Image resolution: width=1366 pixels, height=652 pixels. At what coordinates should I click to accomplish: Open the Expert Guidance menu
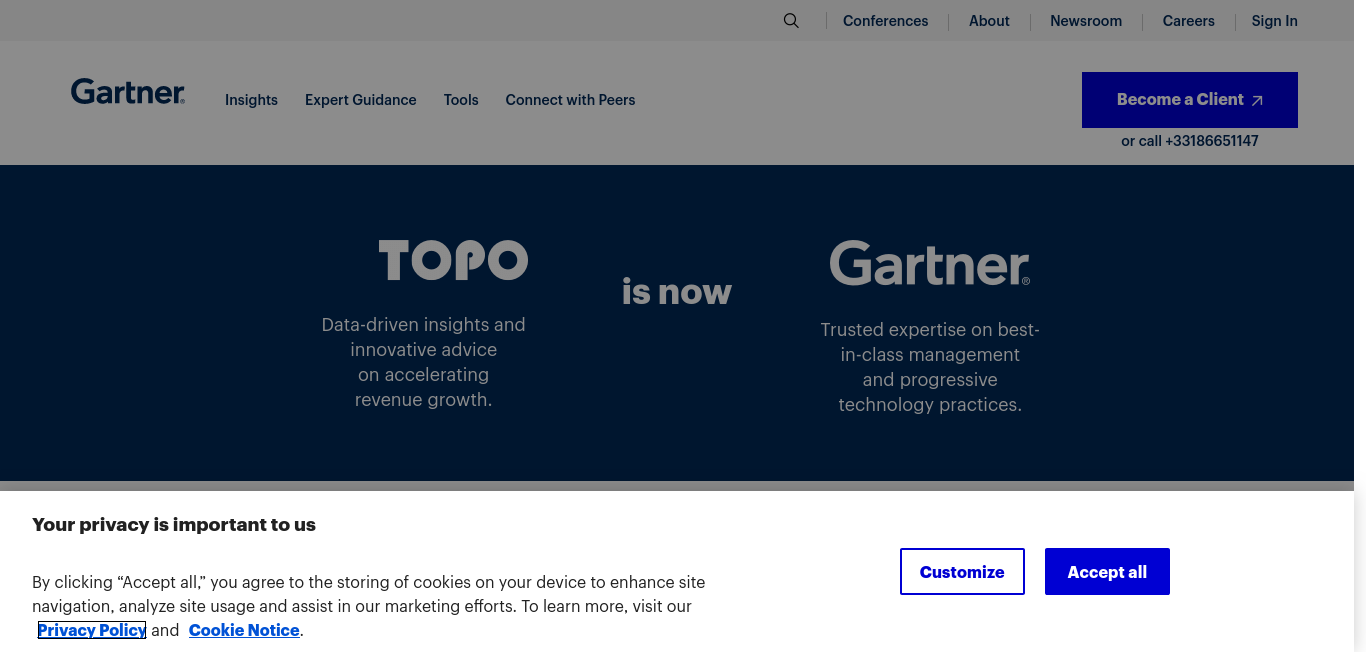point(361,100)
